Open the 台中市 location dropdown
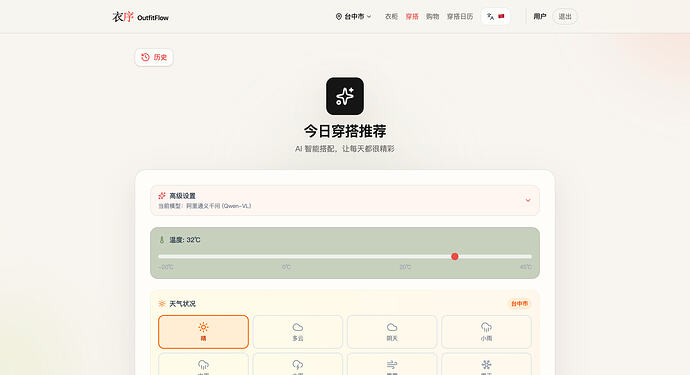This screenshot has width=690, height=375. pos(354,17)
